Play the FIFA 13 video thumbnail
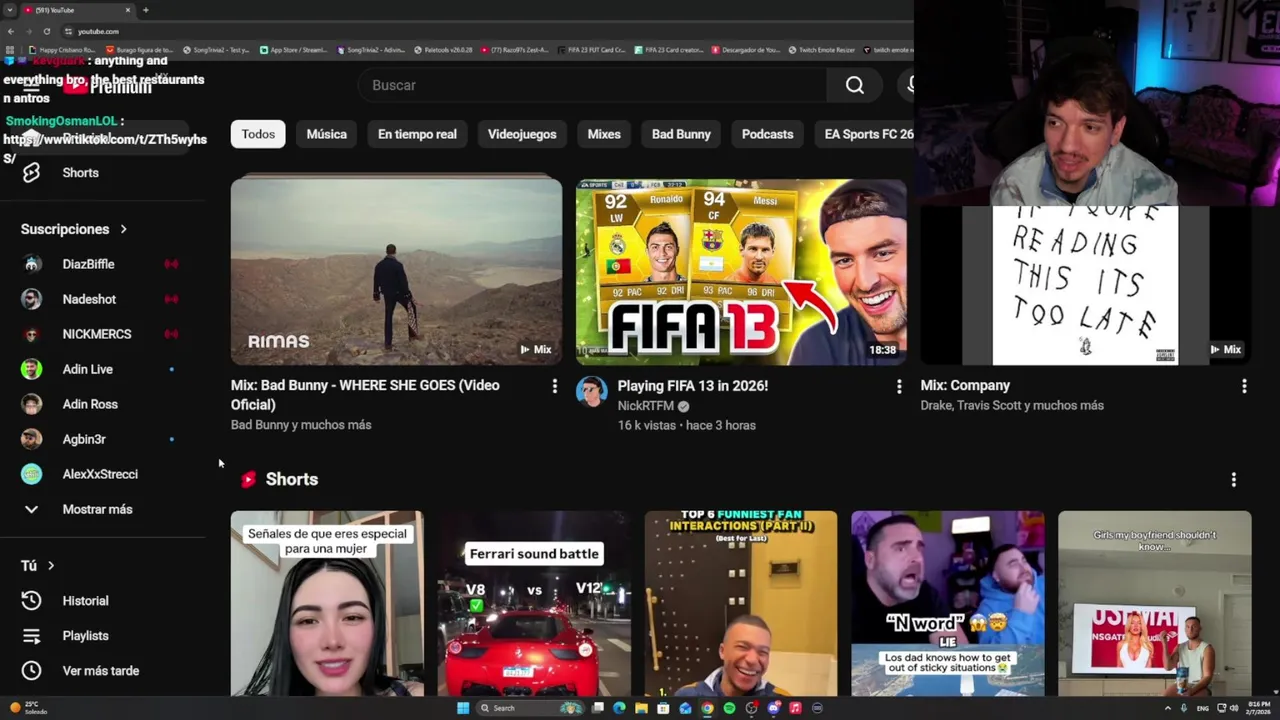This screenshot has height=720, width=1280. (x=741, y=270)
